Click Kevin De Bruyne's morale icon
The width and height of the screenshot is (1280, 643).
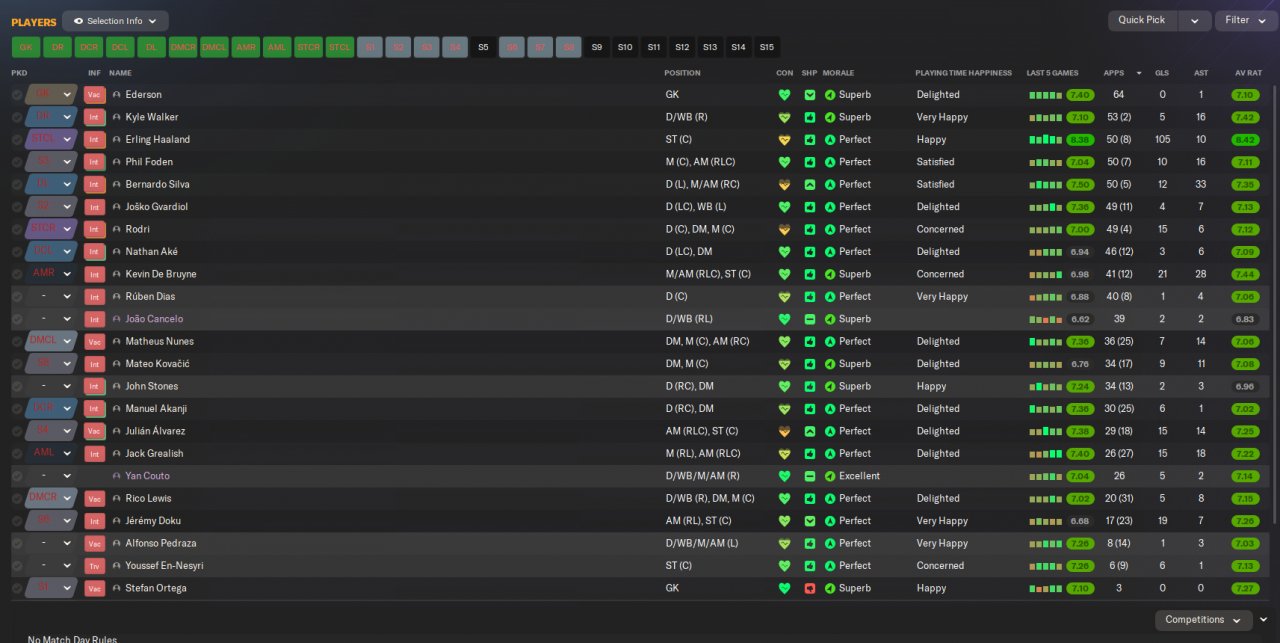[x=830, y=274]
